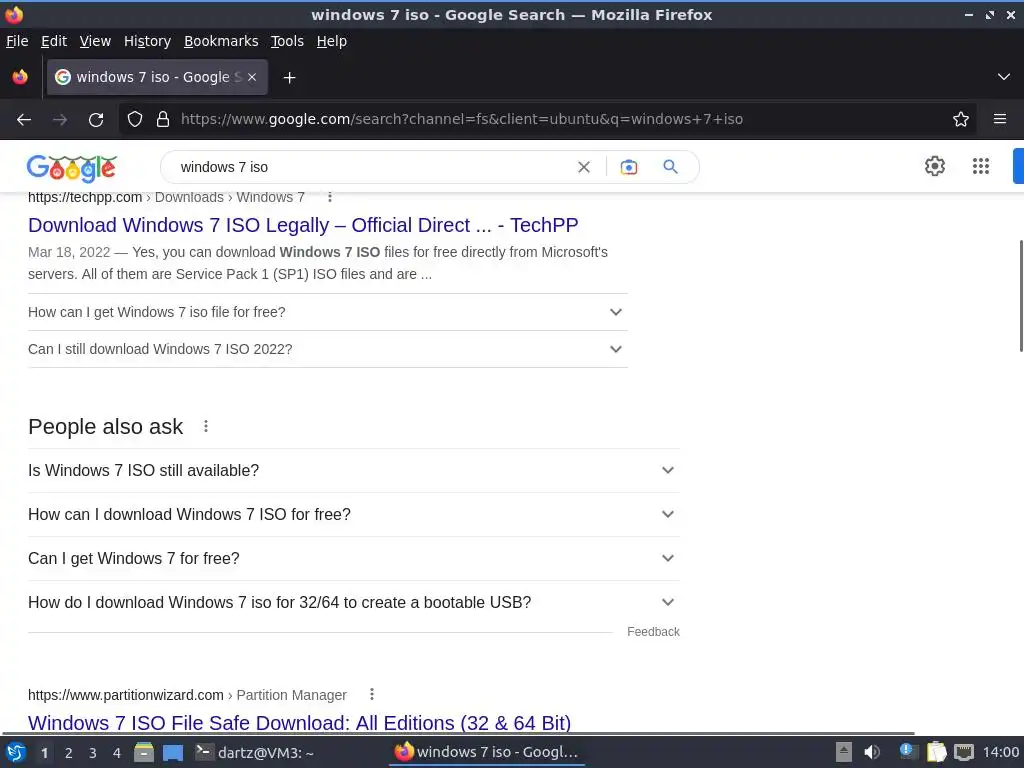This screenshot has height=768, width=1024.
Task: Expand How can I download Windows 7 ISO for free
Action: pos(354,515)
